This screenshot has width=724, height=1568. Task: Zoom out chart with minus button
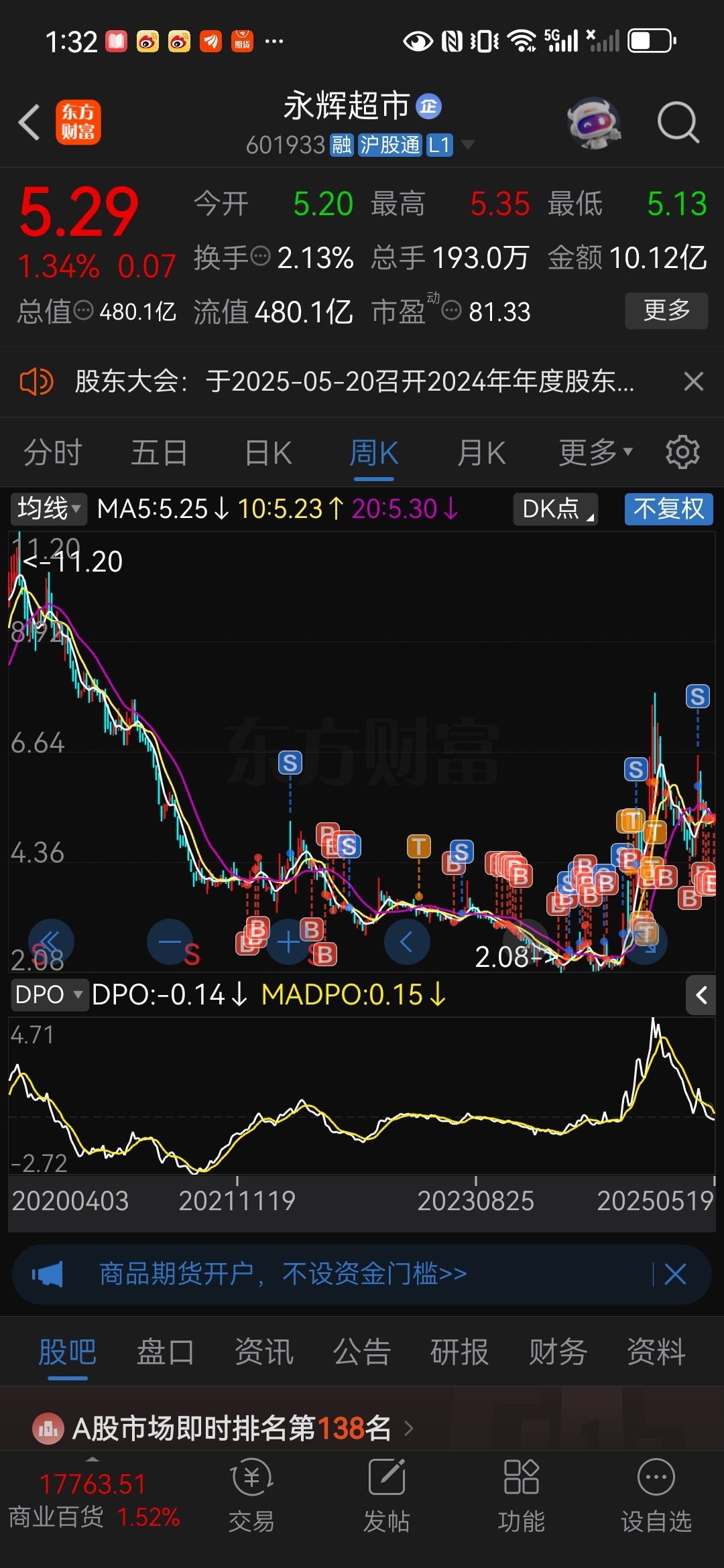click(x=170, y=941)
